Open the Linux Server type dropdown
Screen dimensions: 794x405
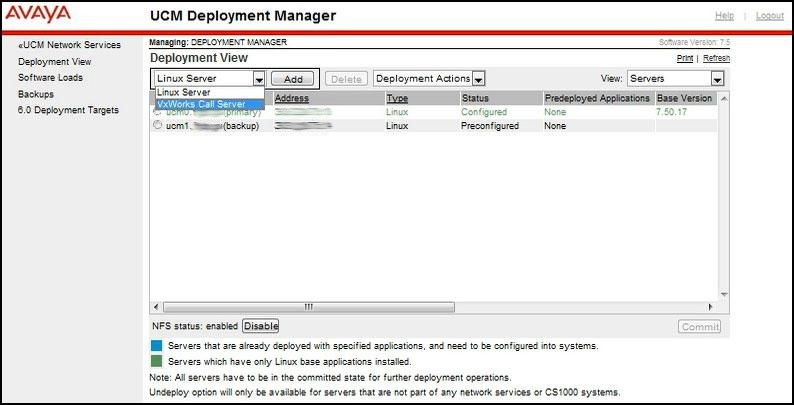[x=210, y=78]
